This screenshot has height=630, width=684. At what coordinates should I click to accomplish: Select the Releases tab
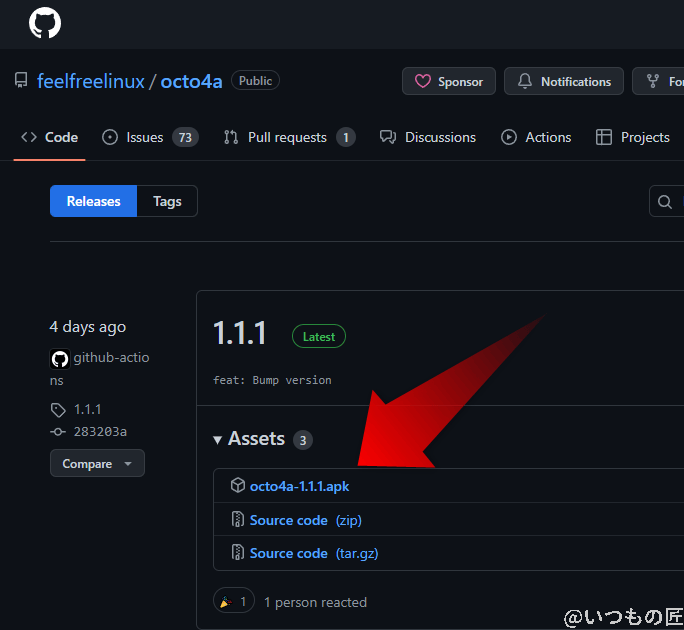(x=93, y=201)
